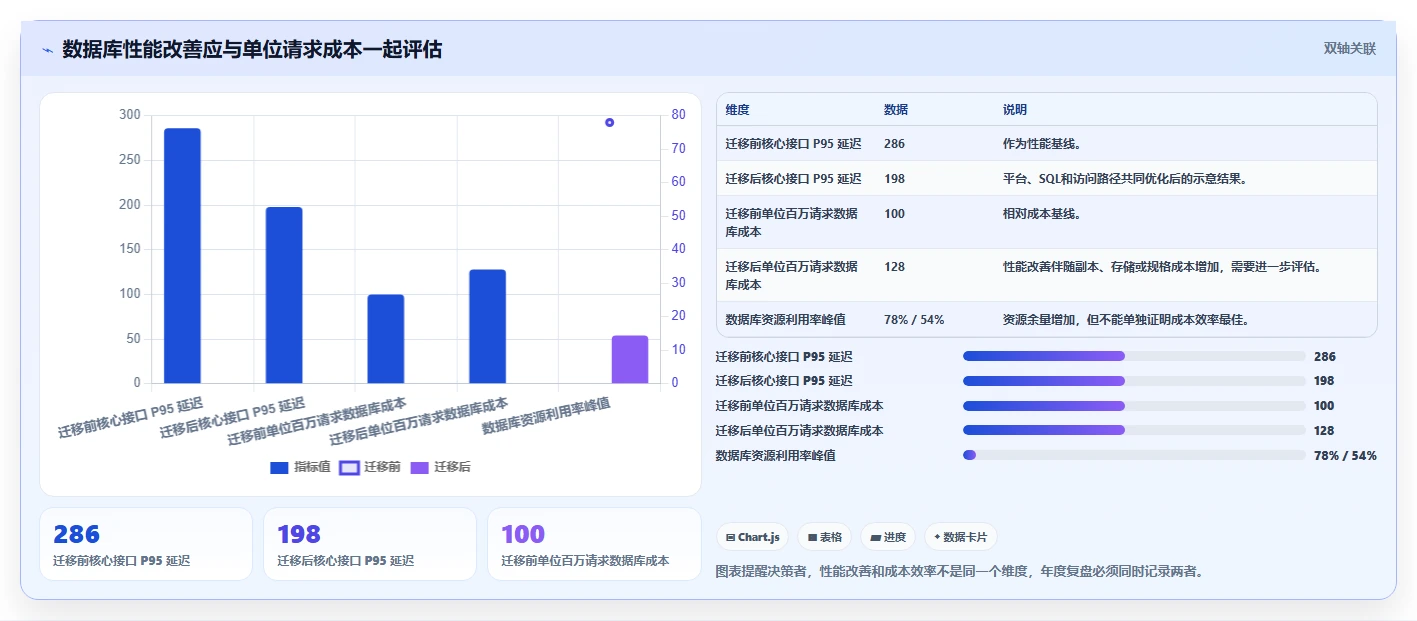Open the 198 data card
The image size is (1417, 621).
[x=370, y=544]
